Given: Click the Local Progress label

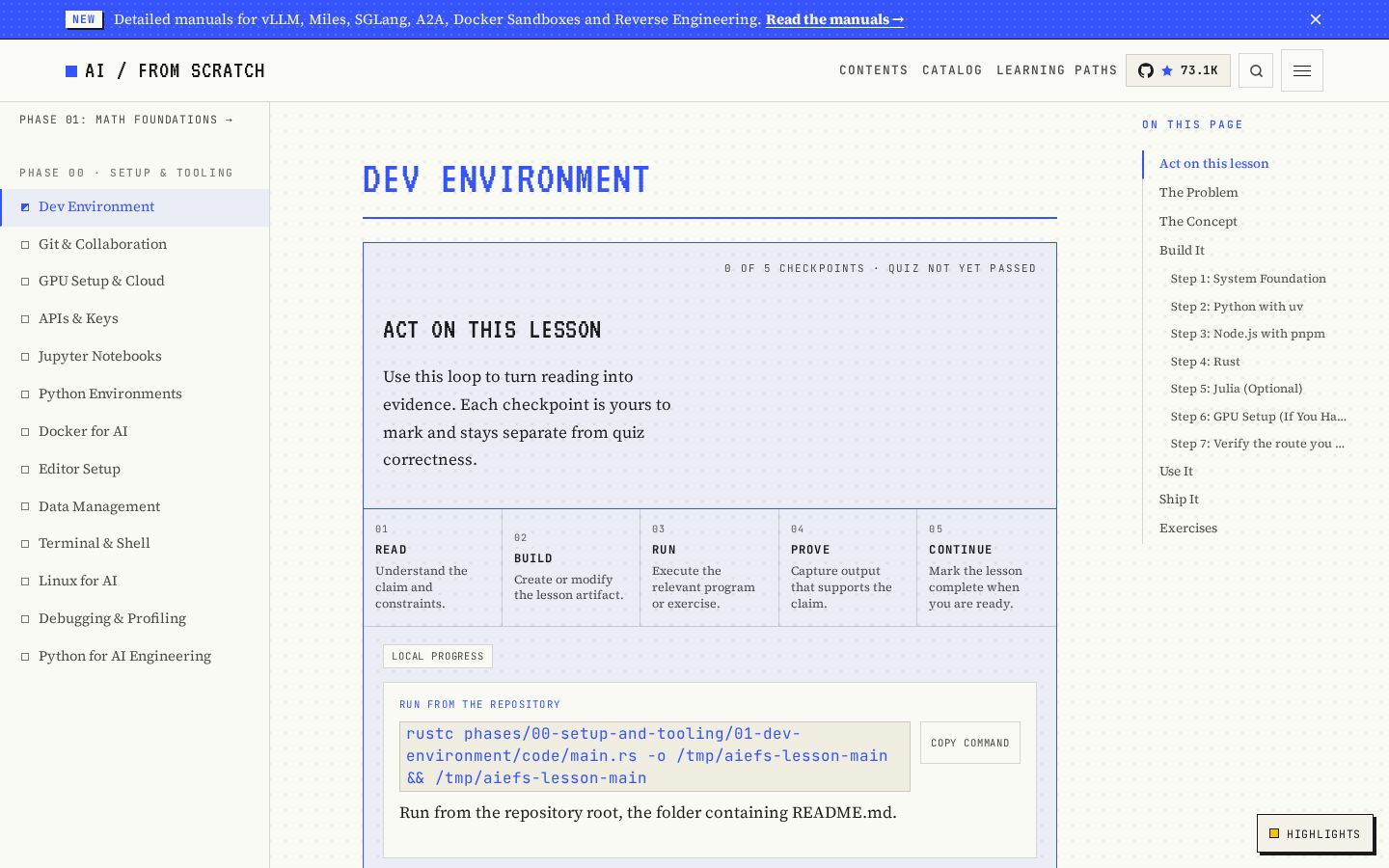Looking at the screenshot, I should click(x=438, y=656).
